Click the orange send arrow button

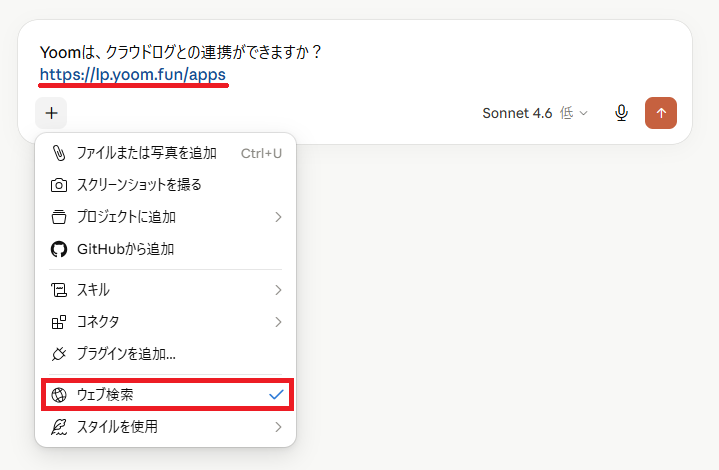(x=661, y=113)
